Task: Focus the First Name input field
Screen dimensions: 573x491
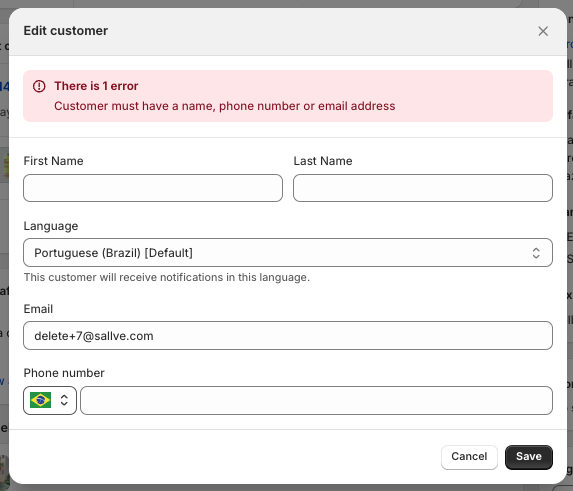Action: point(153,188)
